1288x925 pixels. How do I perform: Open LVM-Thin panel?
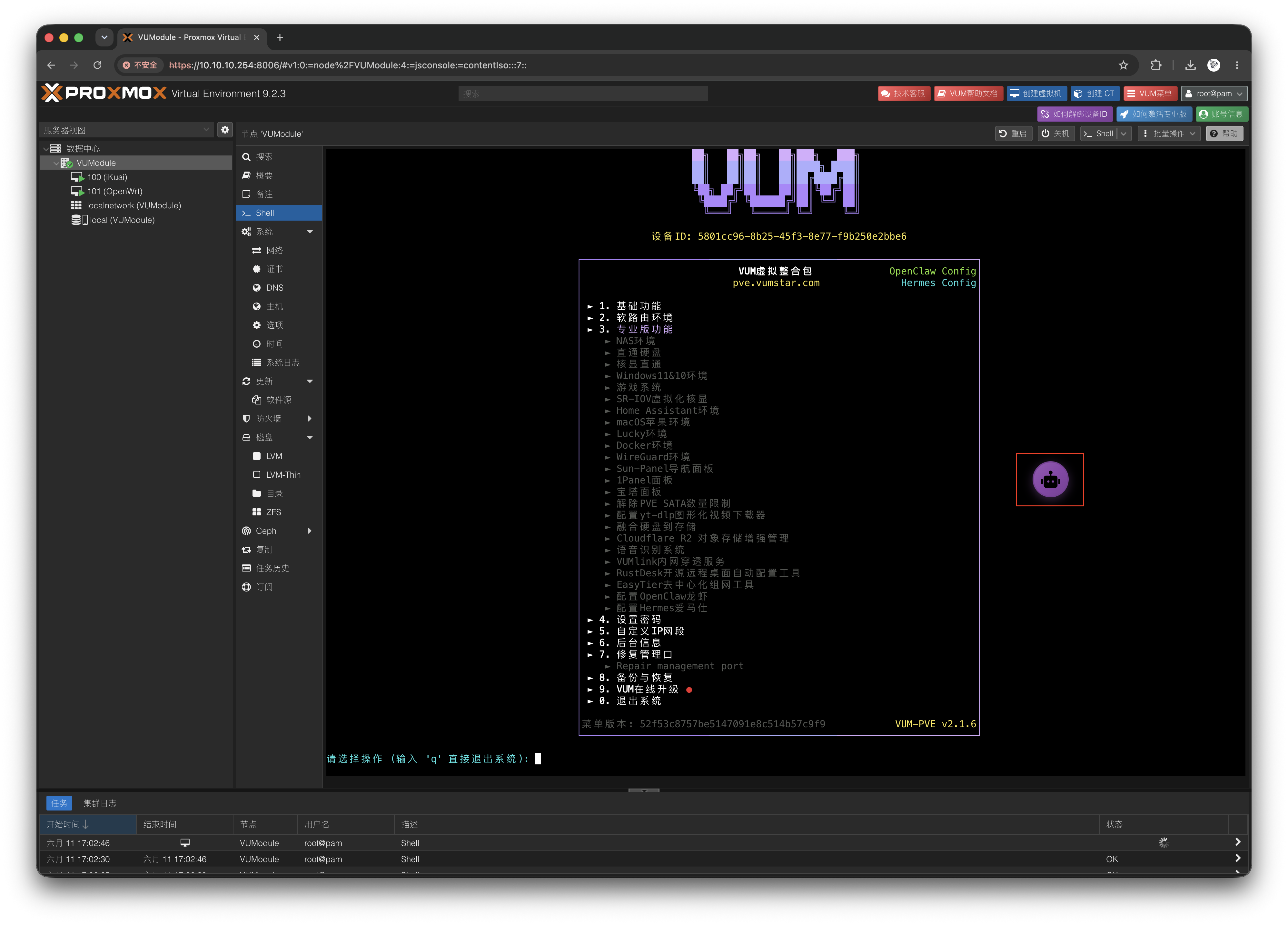click(279, 475)
